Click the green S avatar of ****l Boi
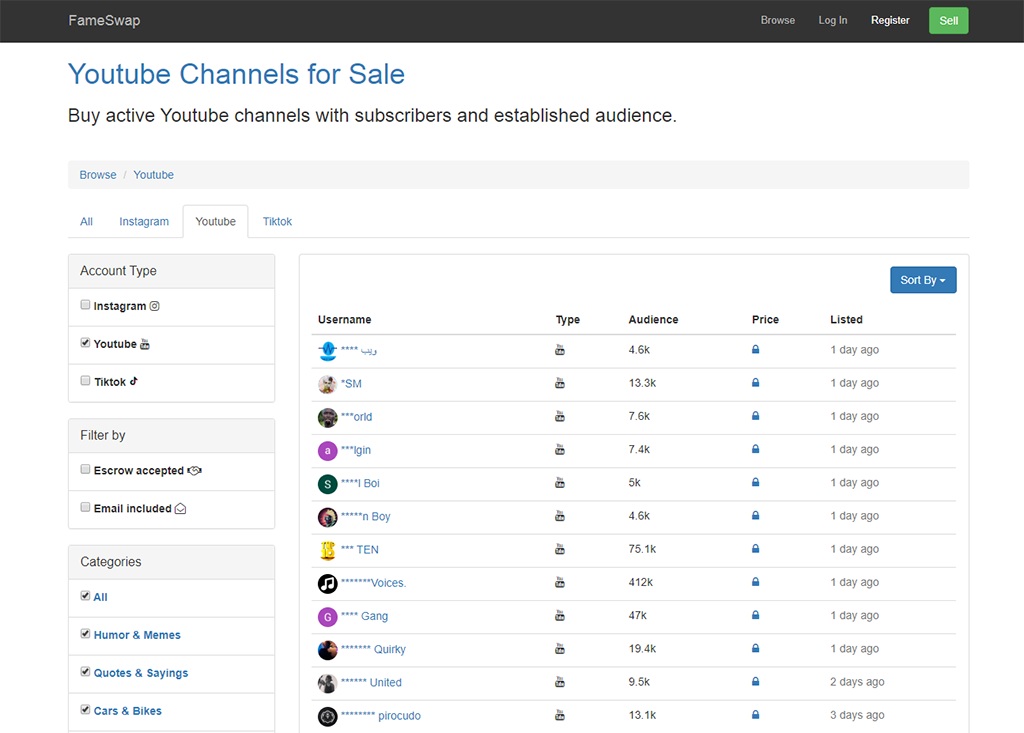The width and height of the screenshot is (1024, 733). (327, 484)
